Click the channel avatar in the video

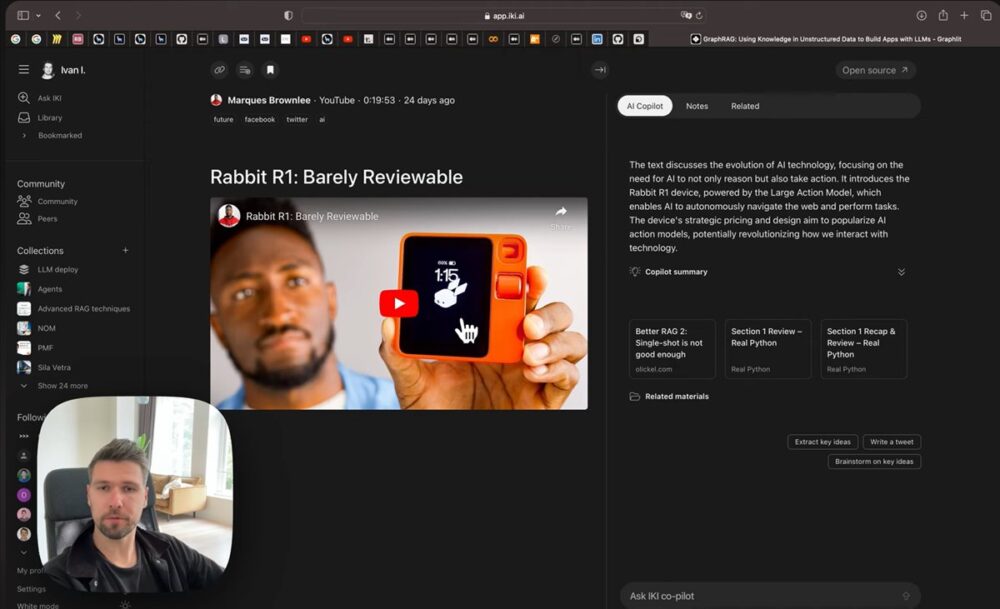click(229, 216)
